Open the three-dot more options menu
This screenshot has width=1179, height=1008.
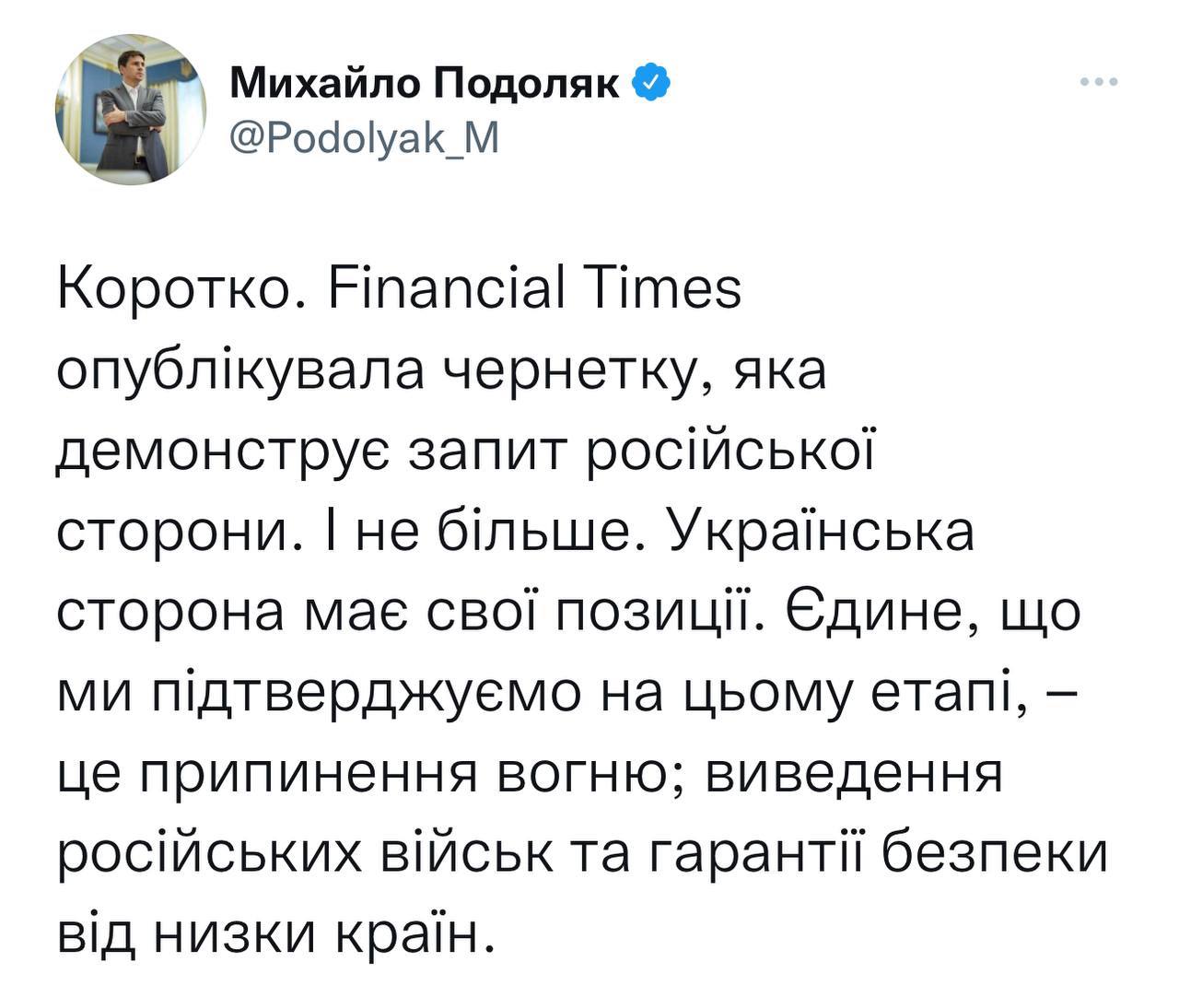click(1099, 83)
